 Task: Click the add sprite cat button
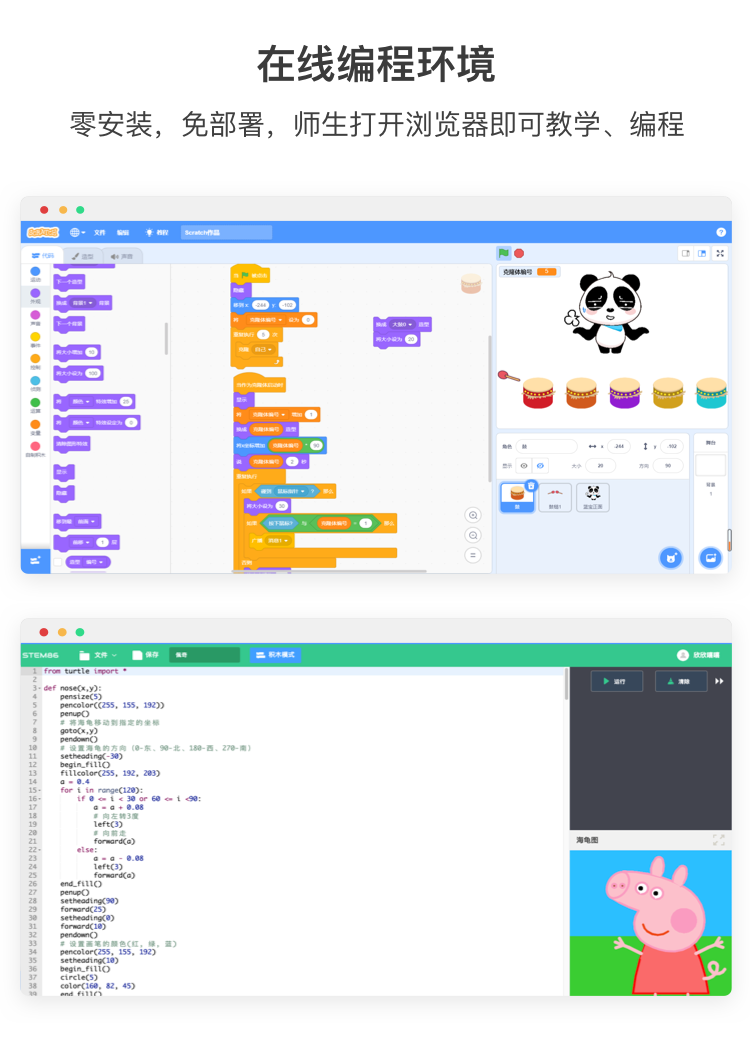coord(672,557)
